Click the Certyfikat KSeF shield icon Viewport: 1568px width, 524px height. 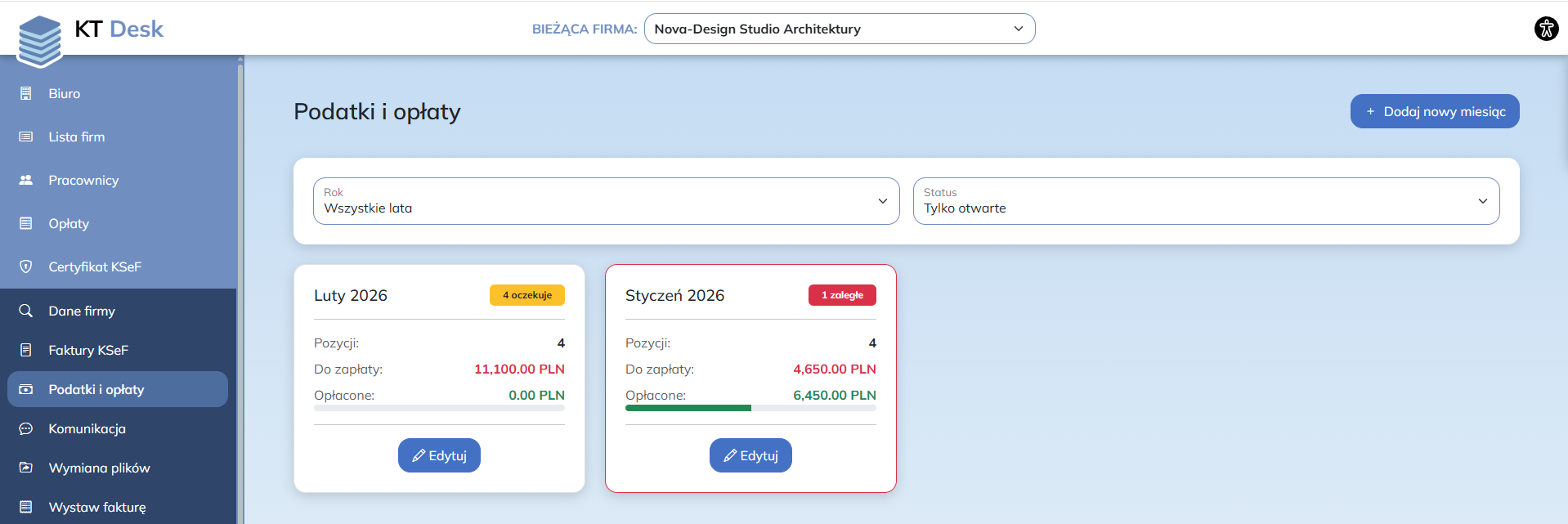[x=26, y=266]
